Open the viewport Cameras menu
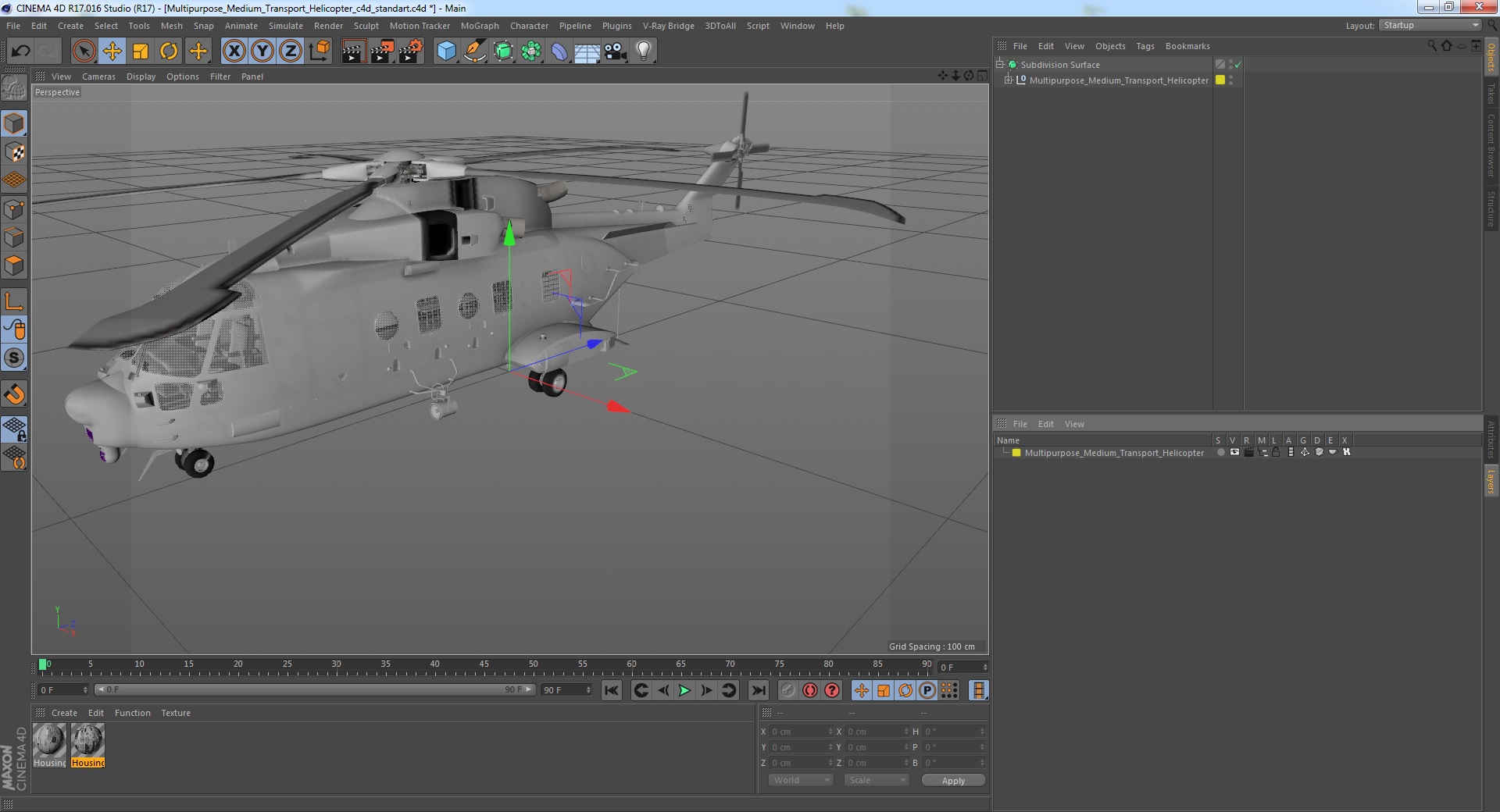This screenshot has height=812, width=1500. click(x=98, y=77)
